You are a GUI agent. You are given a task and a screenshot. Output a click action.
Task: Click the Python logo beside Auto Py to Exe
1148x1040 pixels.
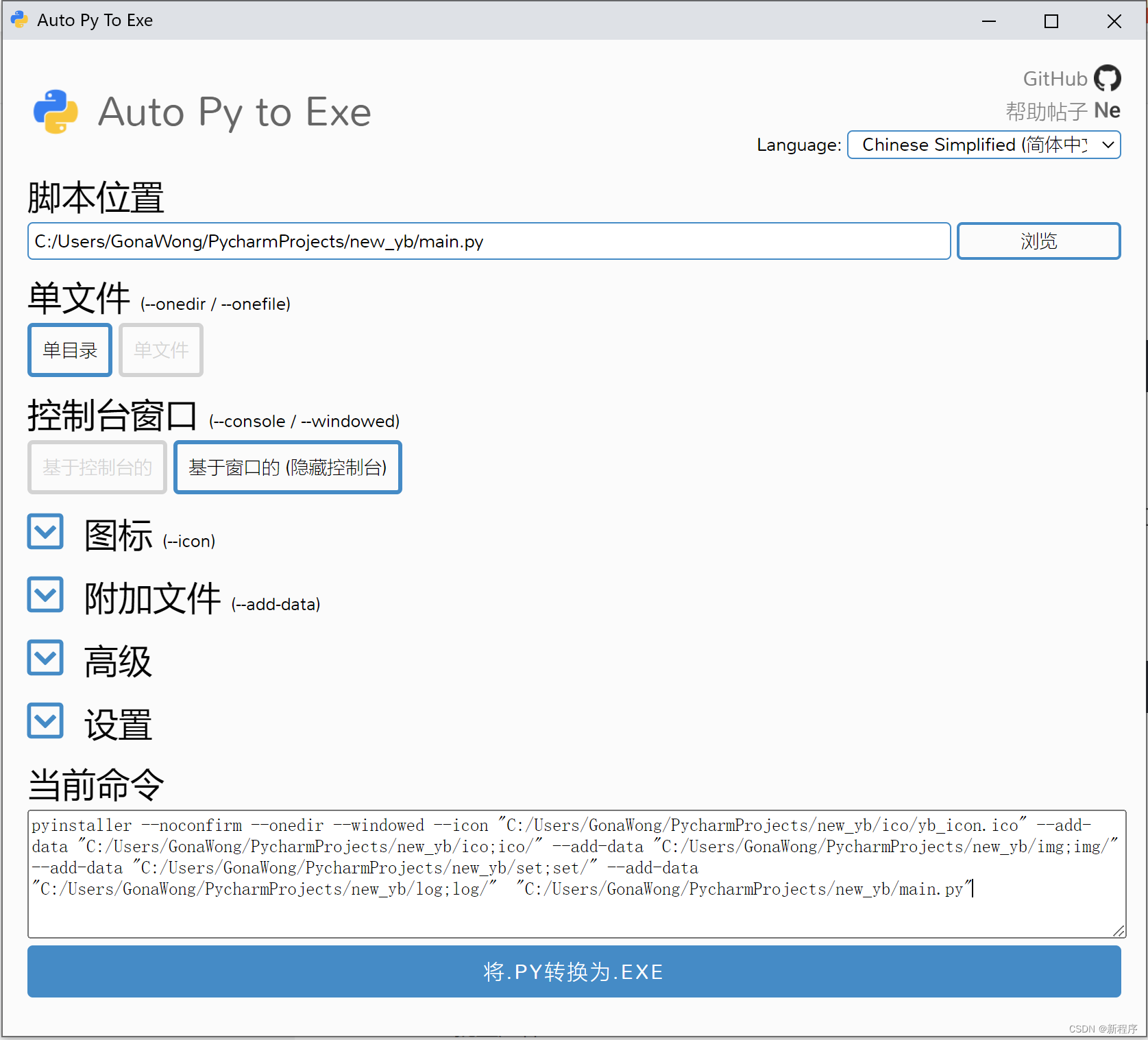(x=56, y=112)
